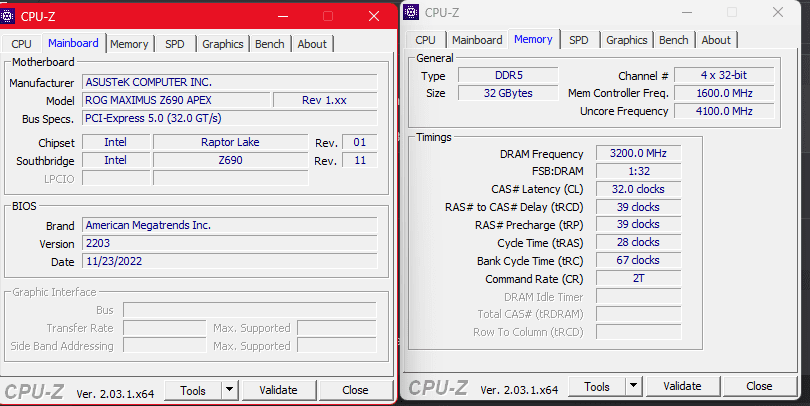Expand Tools dropdown arrow in the Memory window
810x406 pixels.
pyautogui.click(x=634, y=386)
